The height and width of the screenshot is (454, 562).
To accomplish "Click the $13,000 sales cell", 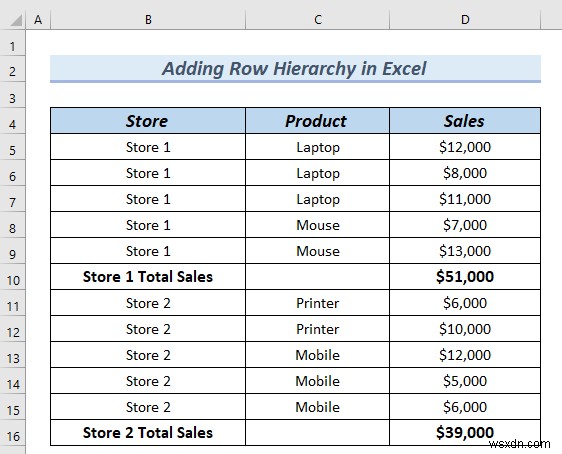I will tap(465, 251).
